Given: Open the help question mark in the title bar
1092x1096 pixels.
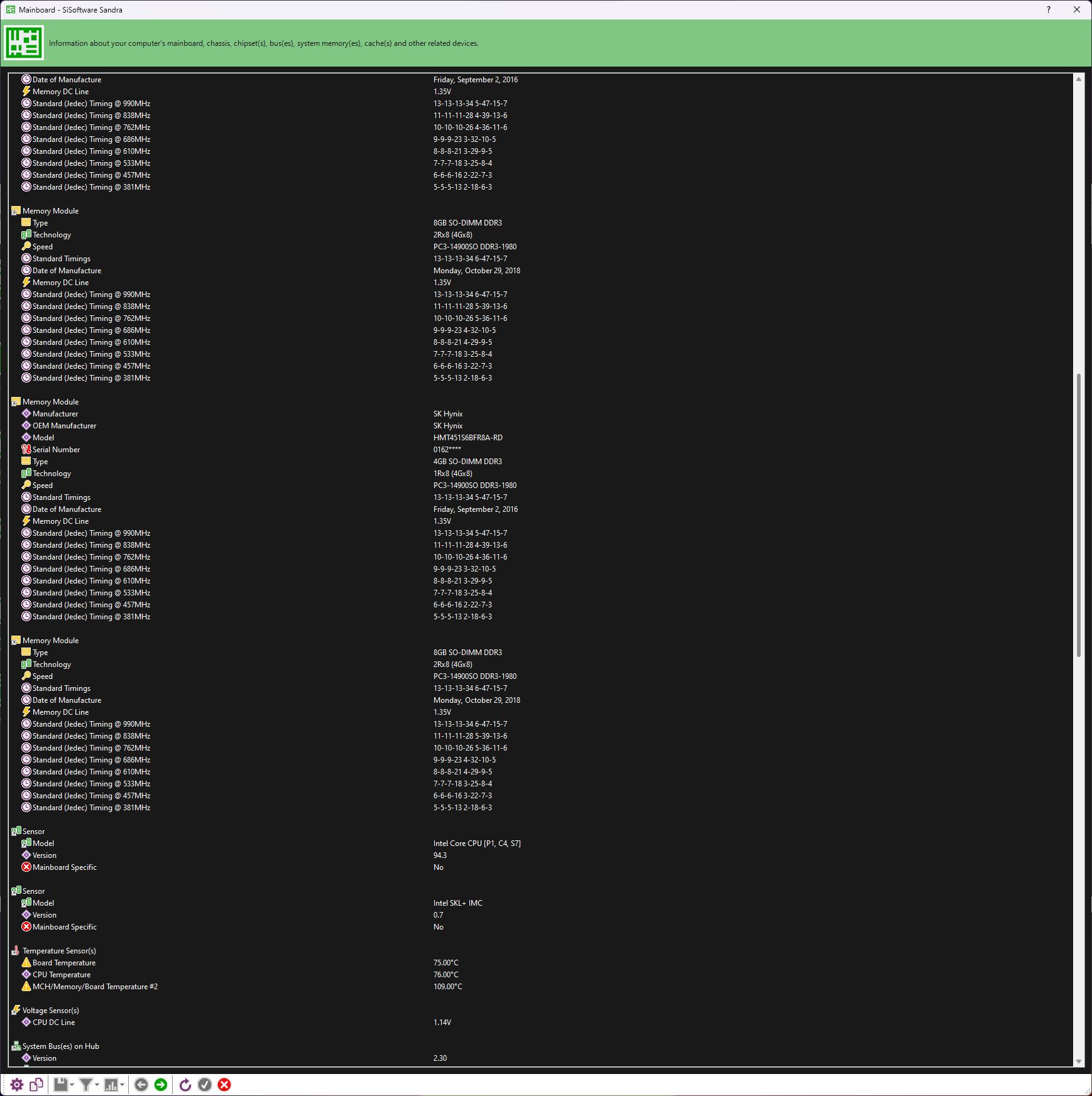Looking at the screenshot, I should tap(1049, 9).
